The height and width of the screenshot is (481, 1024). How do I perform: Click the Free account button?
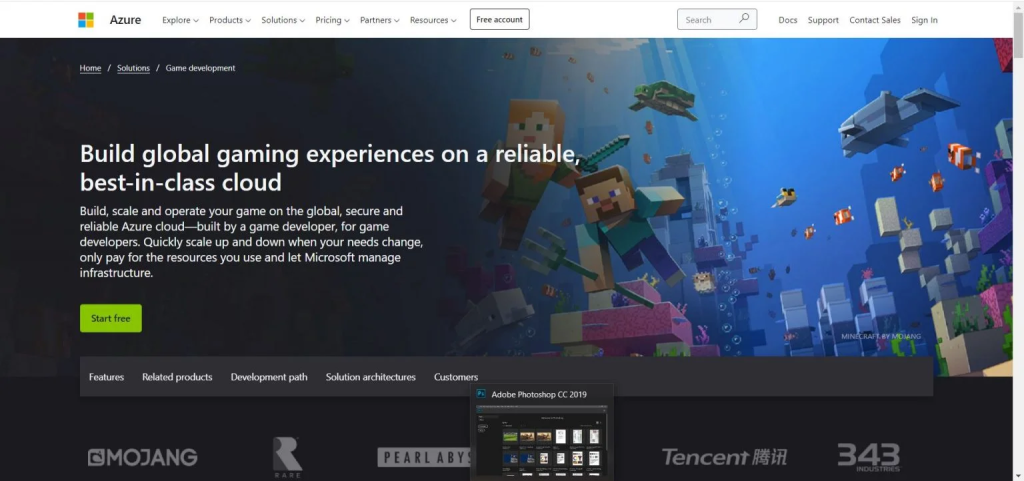click(500, 20)
